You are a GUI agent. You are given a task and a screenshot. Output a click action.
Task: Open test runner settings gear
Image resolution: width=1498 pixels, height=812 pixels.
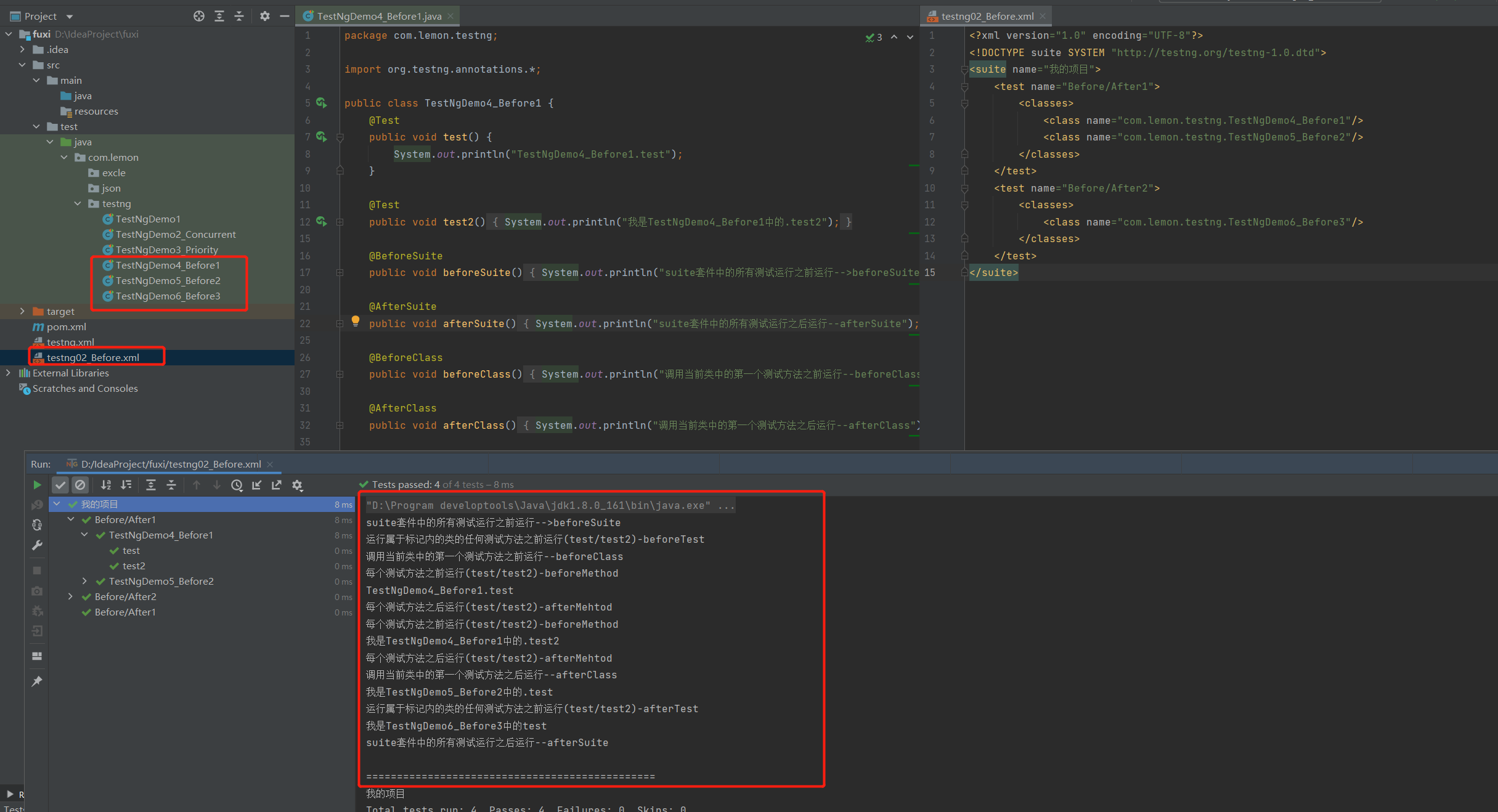(x=297, y=485)
